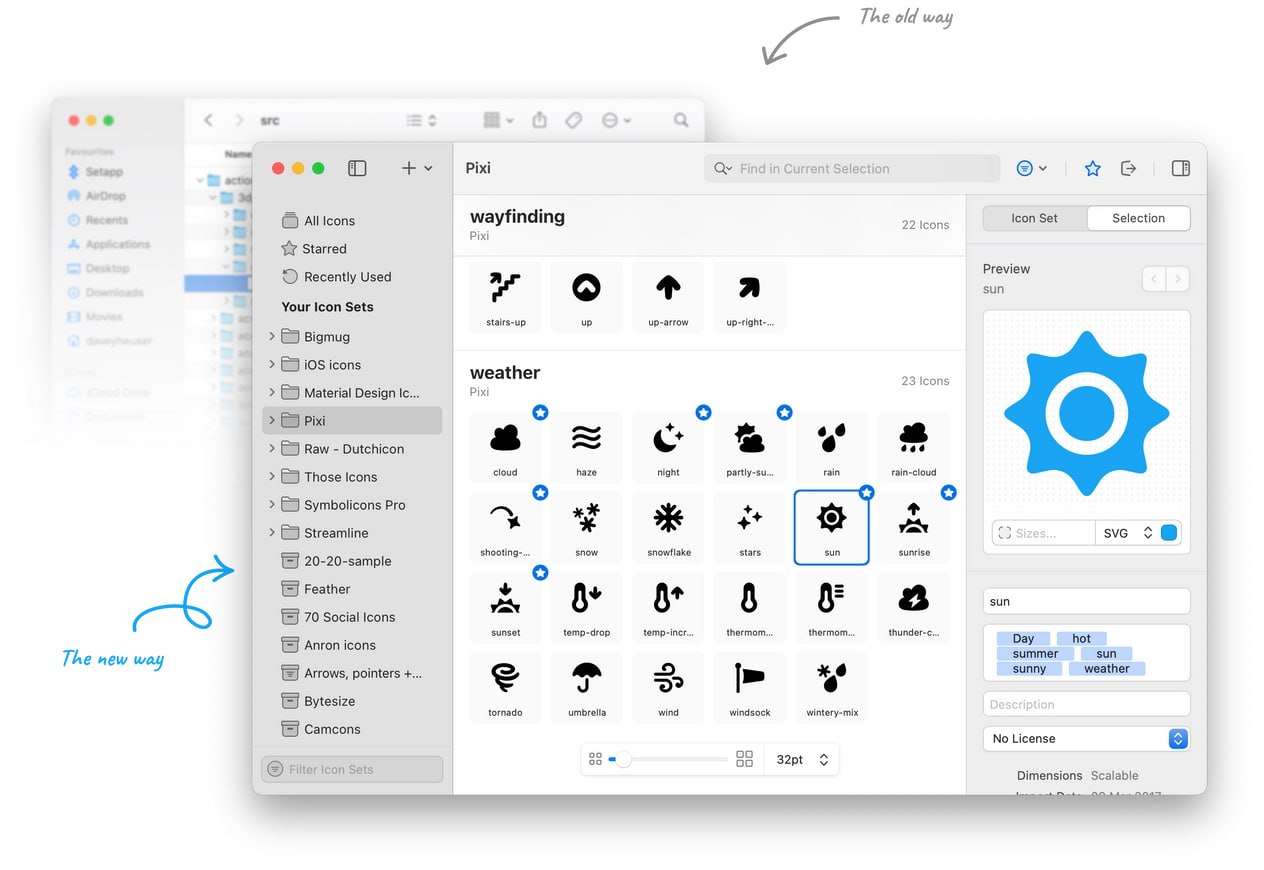Expand the Pixi folder
The width and height of the screenshot is (1264, 870).
pos(272,420)
